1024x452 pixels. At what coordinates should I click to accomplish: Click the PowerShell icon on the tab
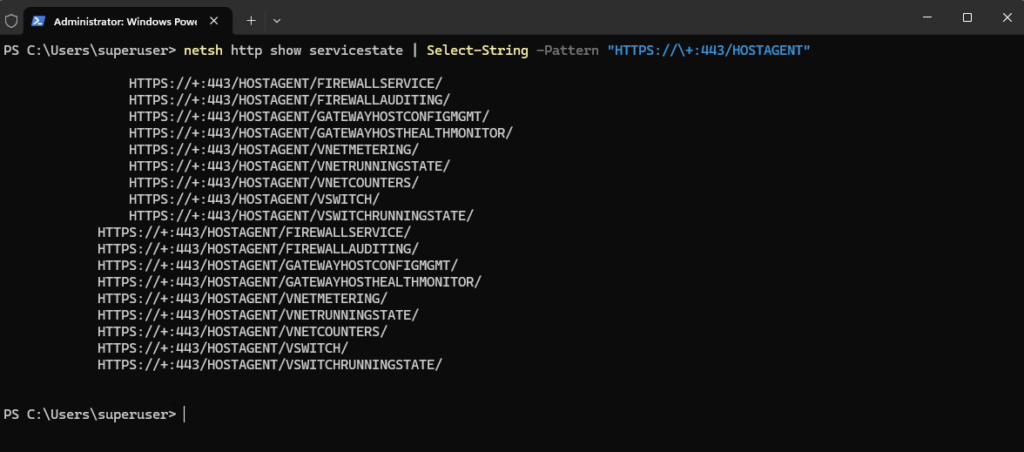click(38, 21)
